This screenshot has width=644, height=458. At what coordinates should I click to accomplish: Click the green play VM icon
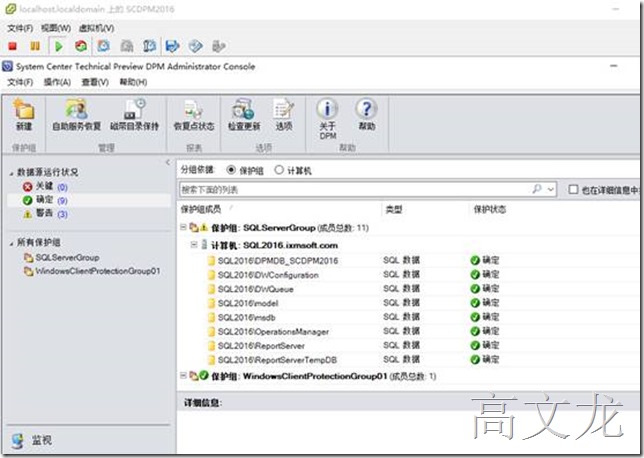point(58,46)
